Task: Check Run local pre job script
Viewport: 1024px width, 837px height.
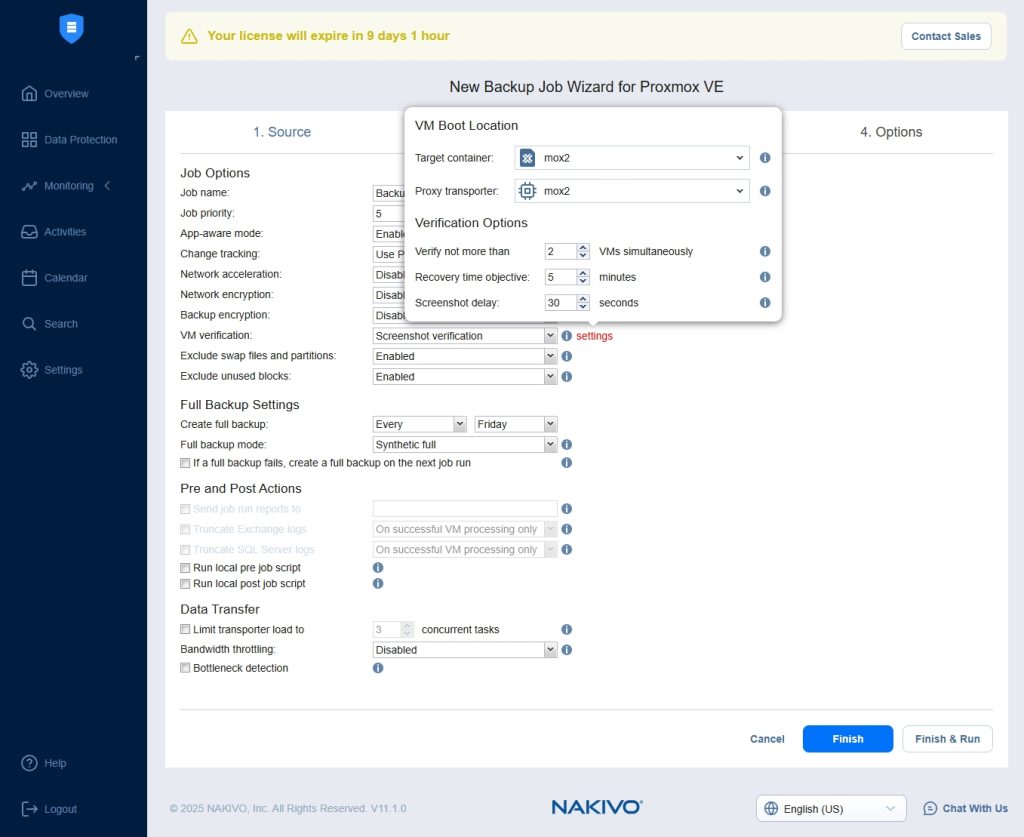Action: [185, 568]
